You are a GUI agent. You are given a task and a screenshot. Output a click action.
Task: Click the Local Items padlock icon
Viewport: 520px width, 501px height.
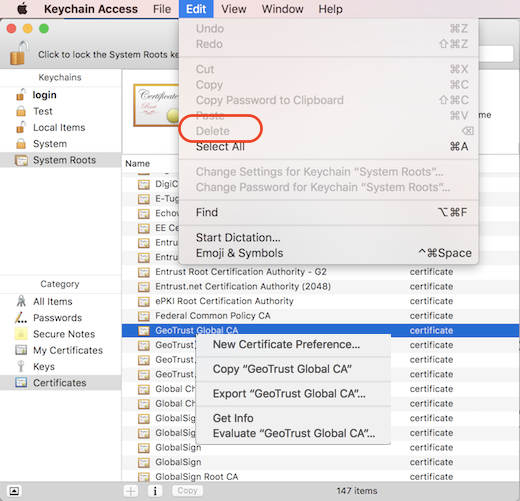pos(21,127)
